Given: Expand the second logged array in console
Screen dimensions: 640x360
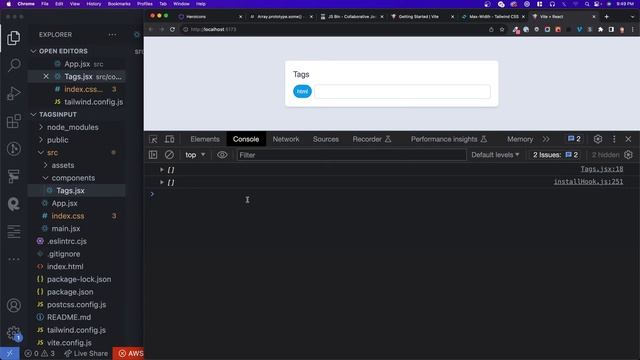Looking at the screenshot, I should pyautogui.click(x=162, y=182).
